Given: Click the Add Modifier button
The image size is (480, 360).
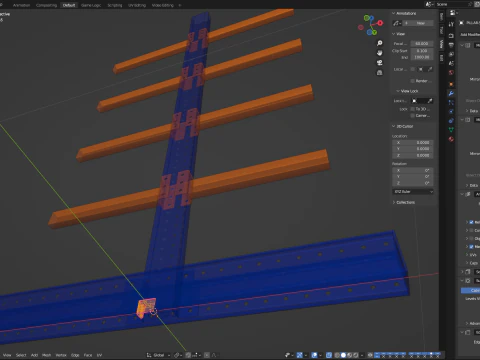Looking at the screenshot, I should (470, 35).
